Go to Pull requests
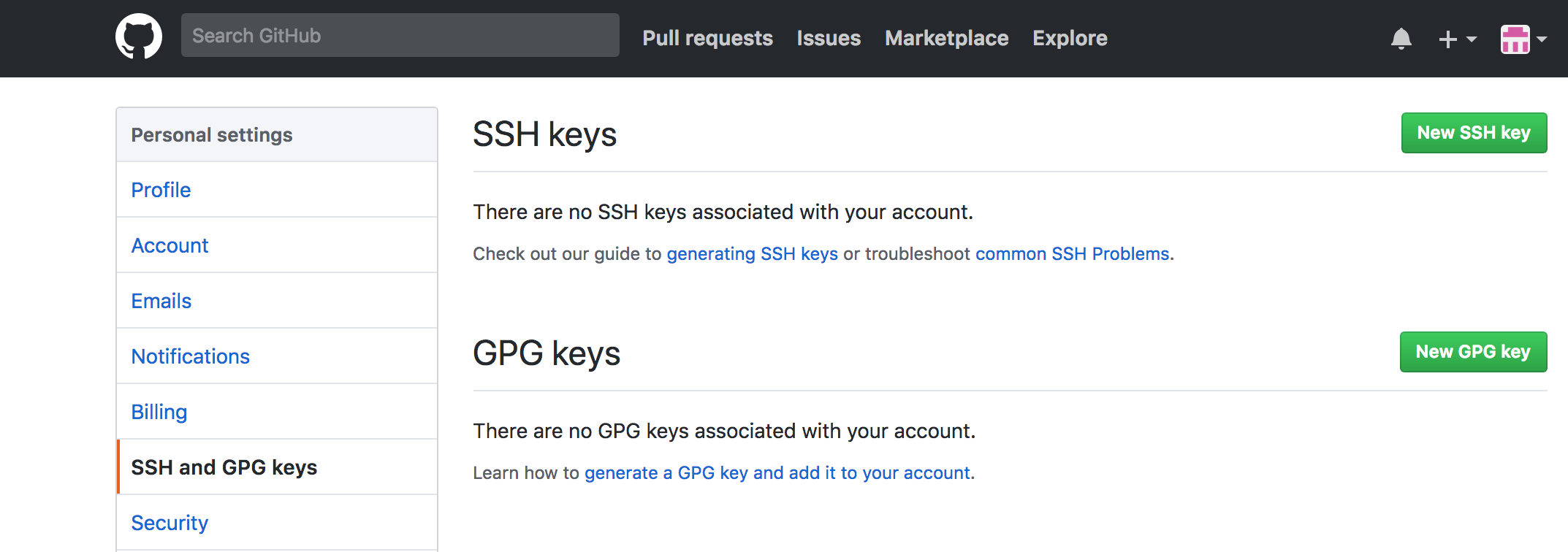Viewport: 1568px width, 552px height. (707, 38)
